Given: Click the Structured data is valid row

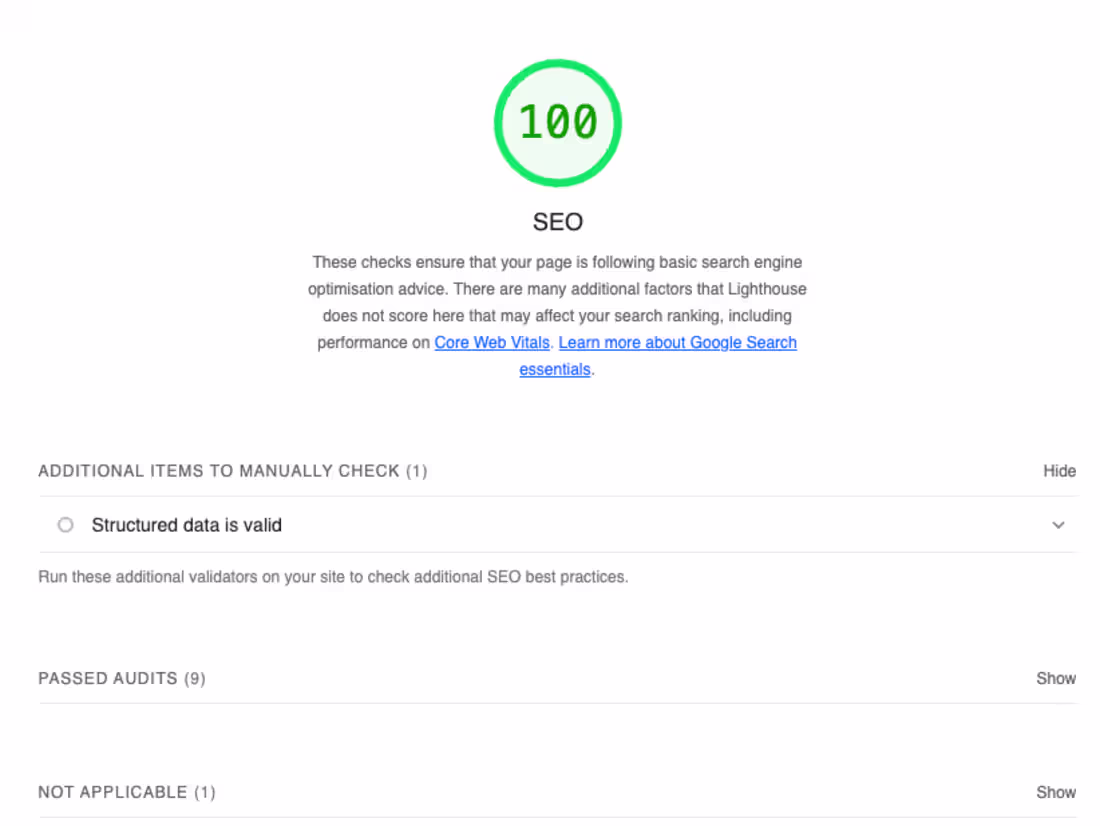Looking at the screenshot, I should pos(187,524).
